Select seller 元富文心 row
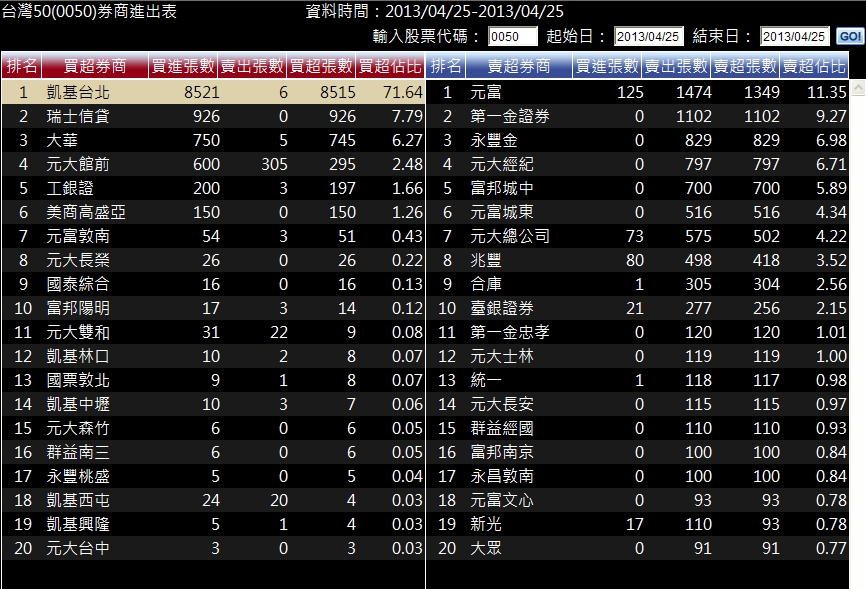Viewport: 866px width, 589px height. (637, 500)
